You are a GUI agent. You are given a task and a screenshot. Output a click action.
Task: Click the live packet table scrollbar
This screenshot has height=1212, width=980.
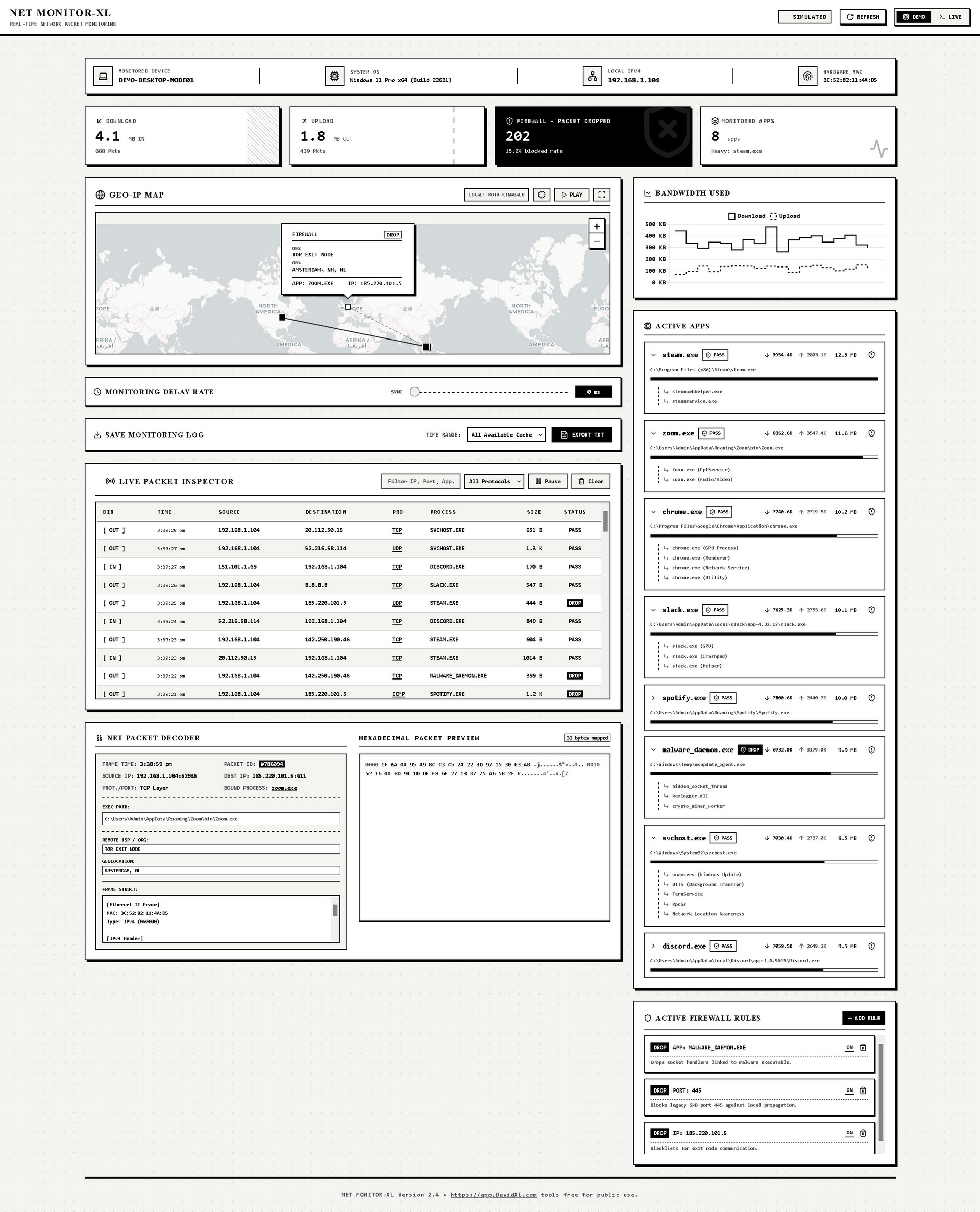tap(605, 521)
